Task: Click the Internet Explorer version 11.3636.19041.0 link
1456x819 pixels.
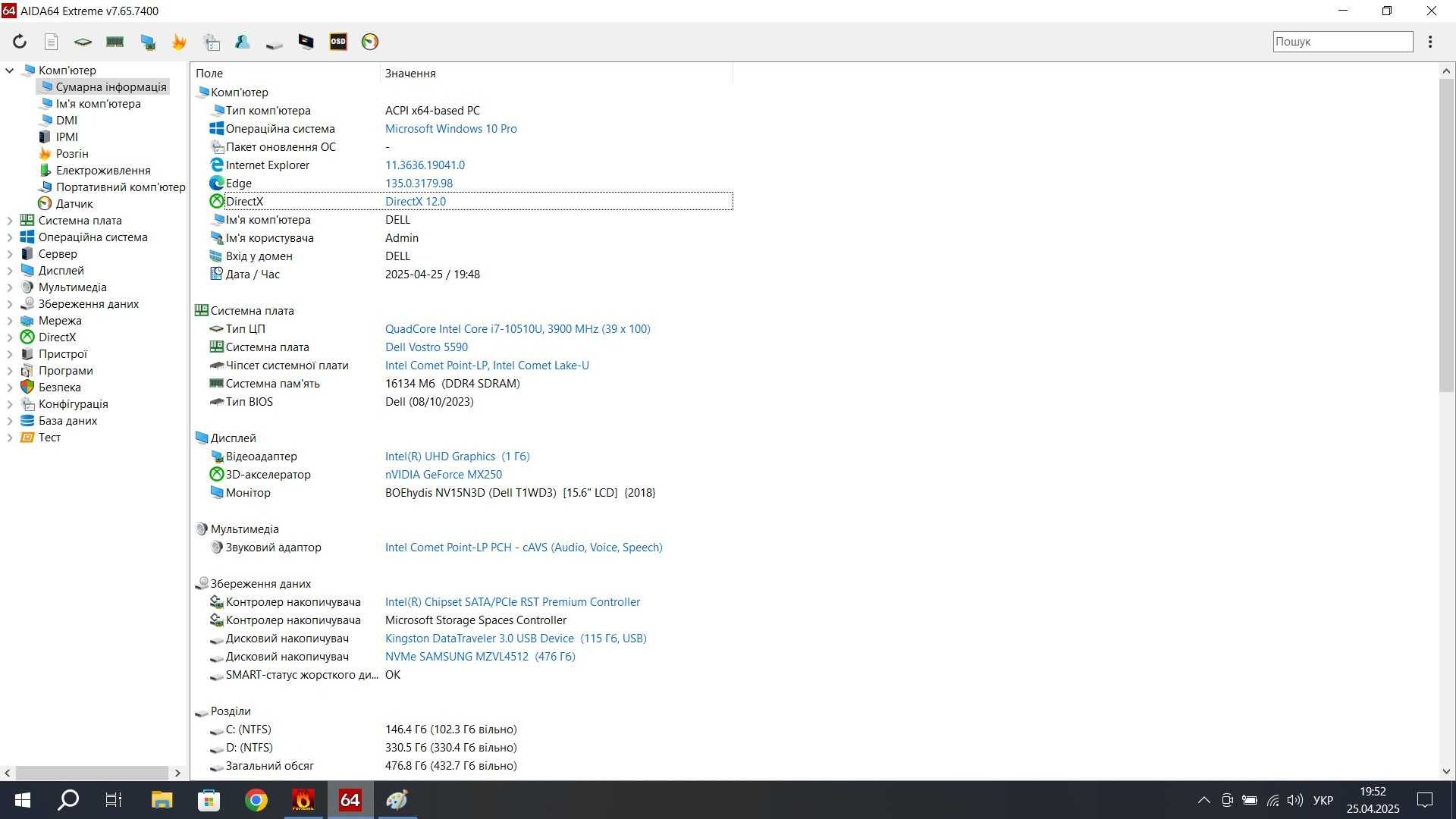Action: coord(425,165)
